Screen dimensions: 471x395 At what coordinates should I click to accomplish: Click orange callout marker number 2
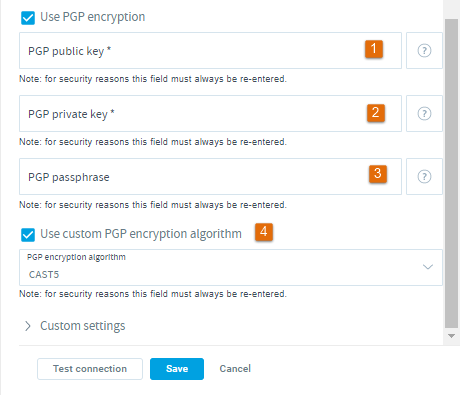click(376, 113)
